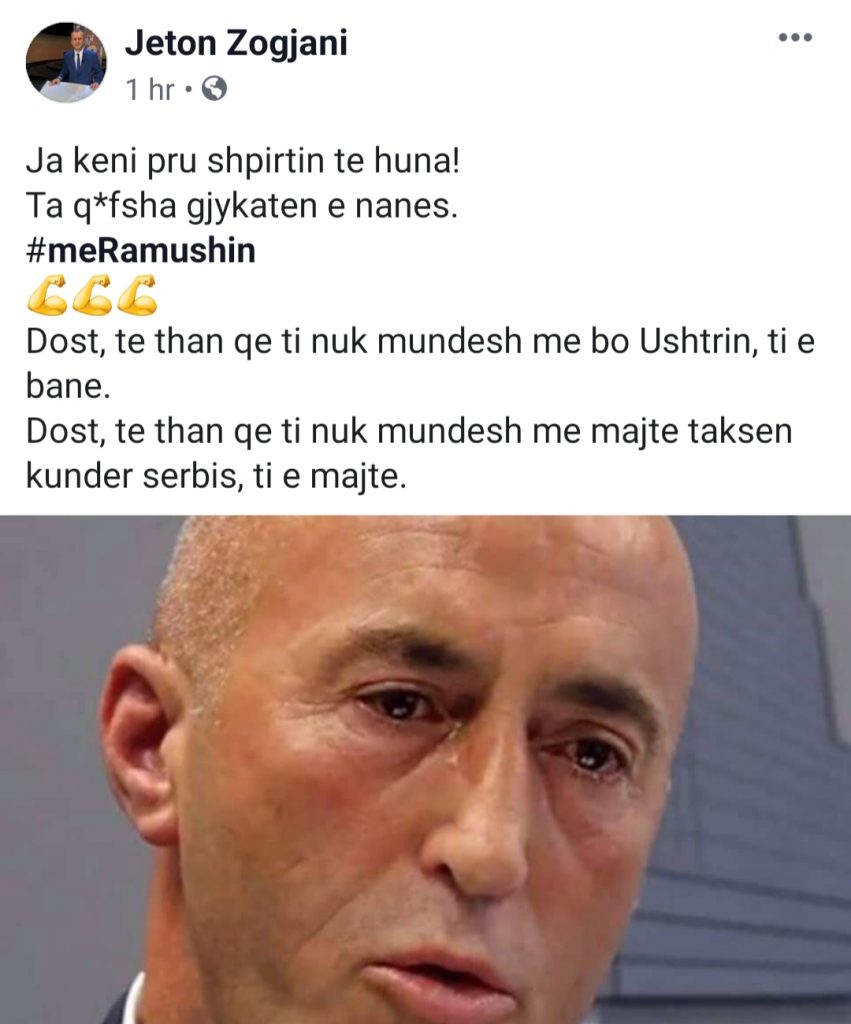Click the last flexed biceps emoji
851x1024 pixels.
point(137,295)
